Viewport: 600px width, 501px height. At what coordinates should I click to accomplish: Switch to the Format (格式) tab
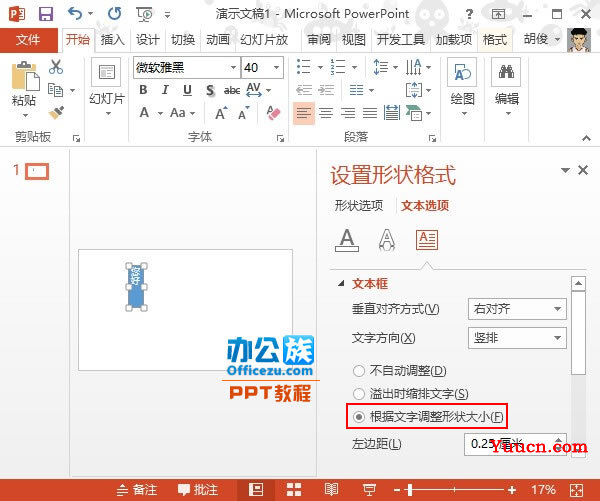pyautogui.click(x=495, y=39)
